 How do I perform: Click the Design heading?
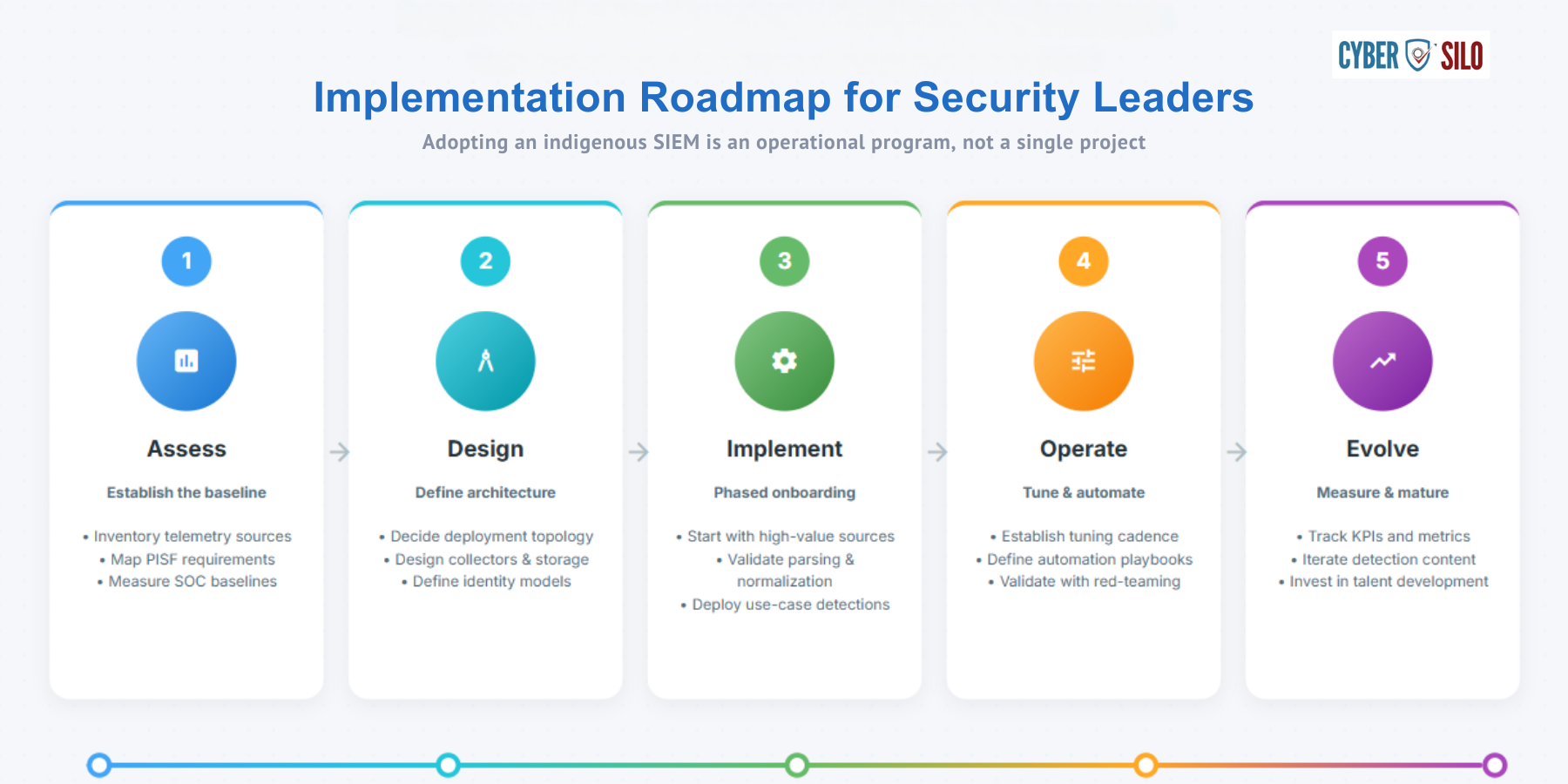click(x=485, y=449)
